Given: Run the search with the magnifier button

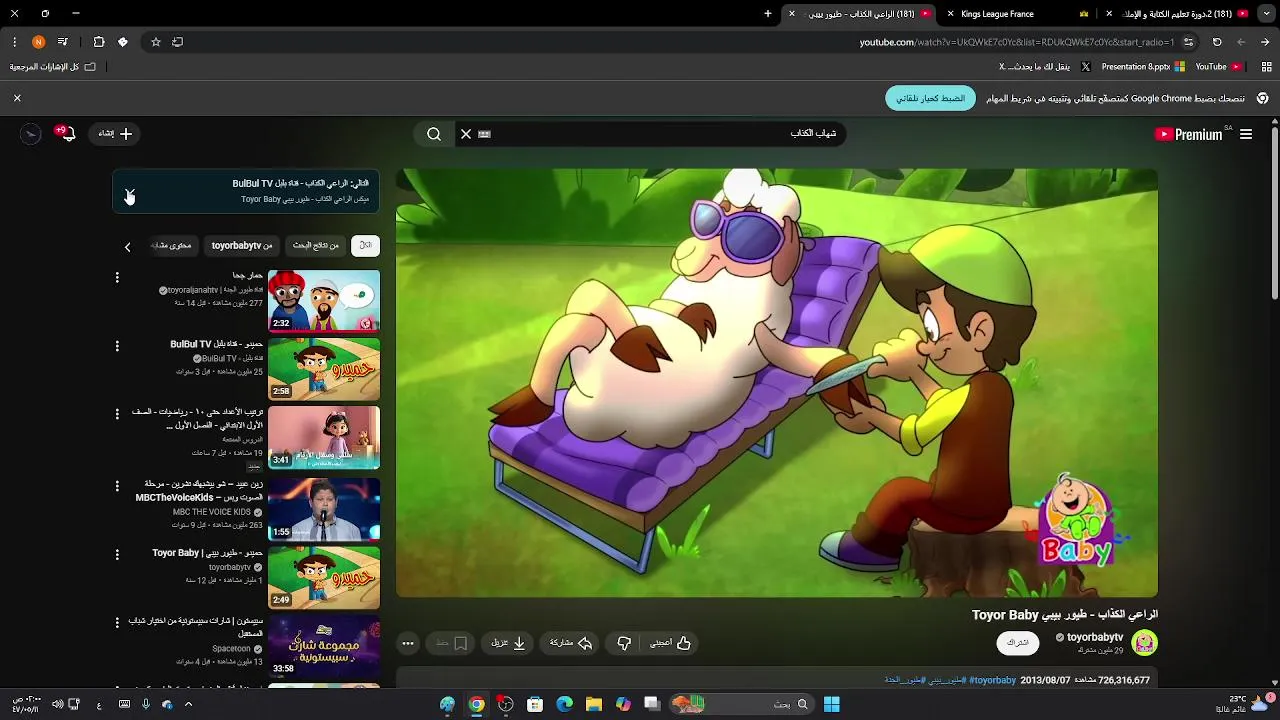Looking at the screenshot, I should [434, 134].
